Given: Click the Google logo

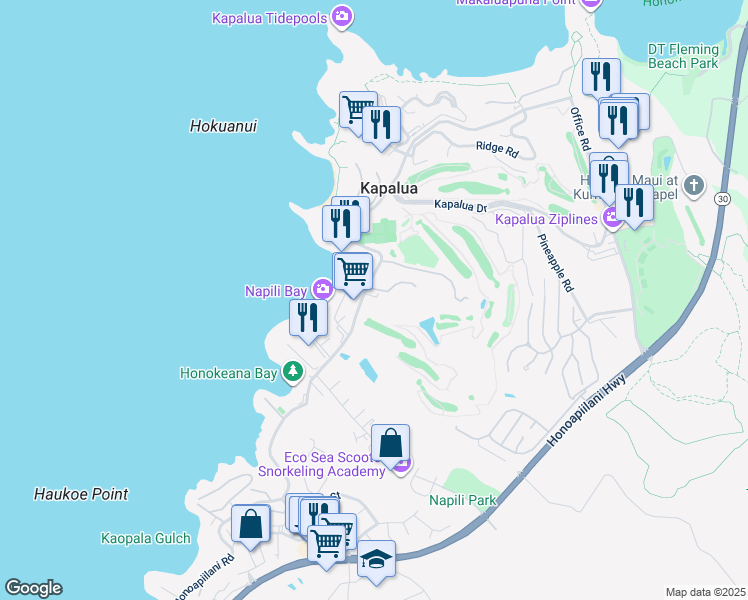Looking at the screenshot, I should 33,588.
